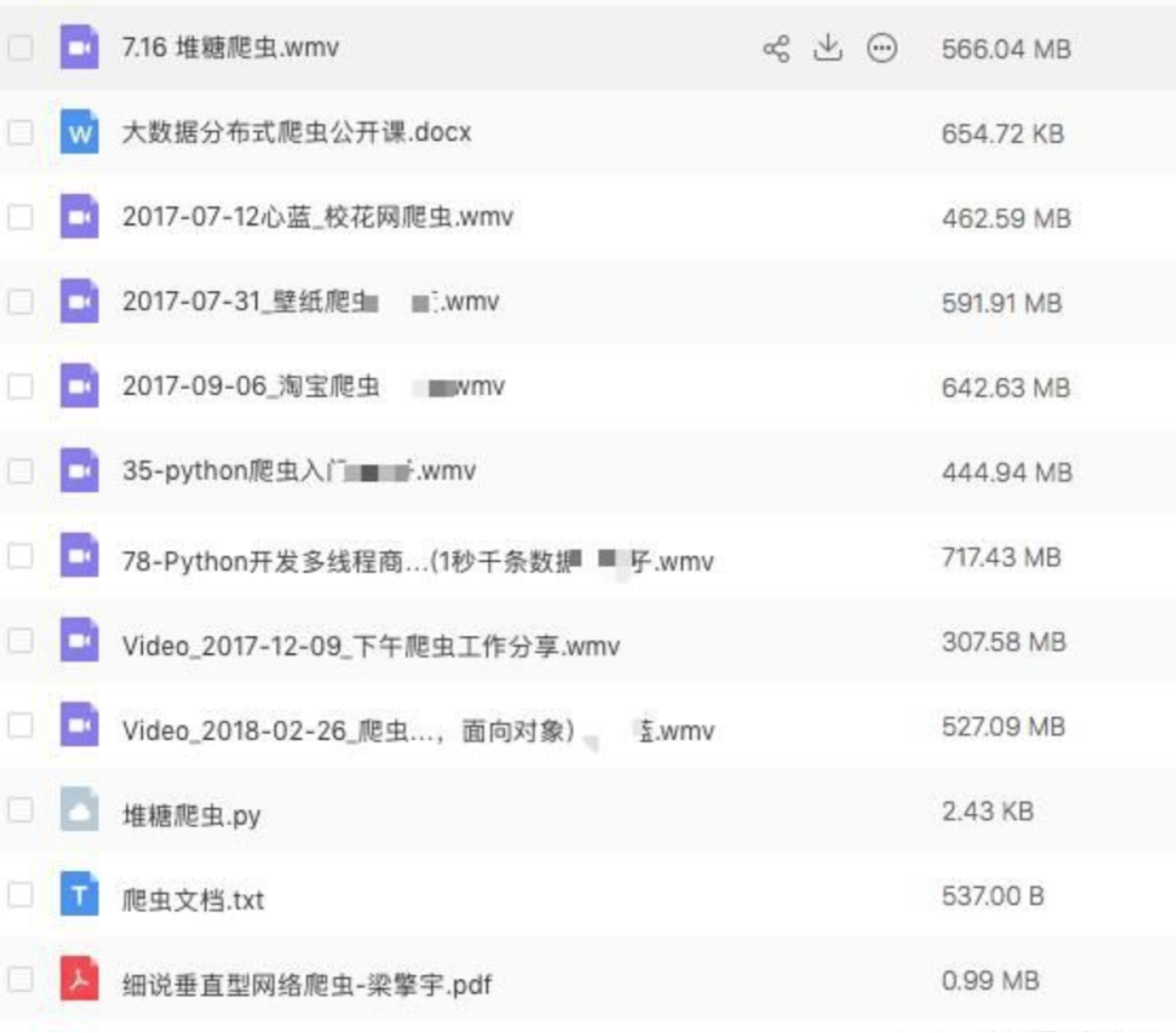Screen dimensions: 1176x1033
Task: Click the size value 2.43 KB
Action: point(987,811)
